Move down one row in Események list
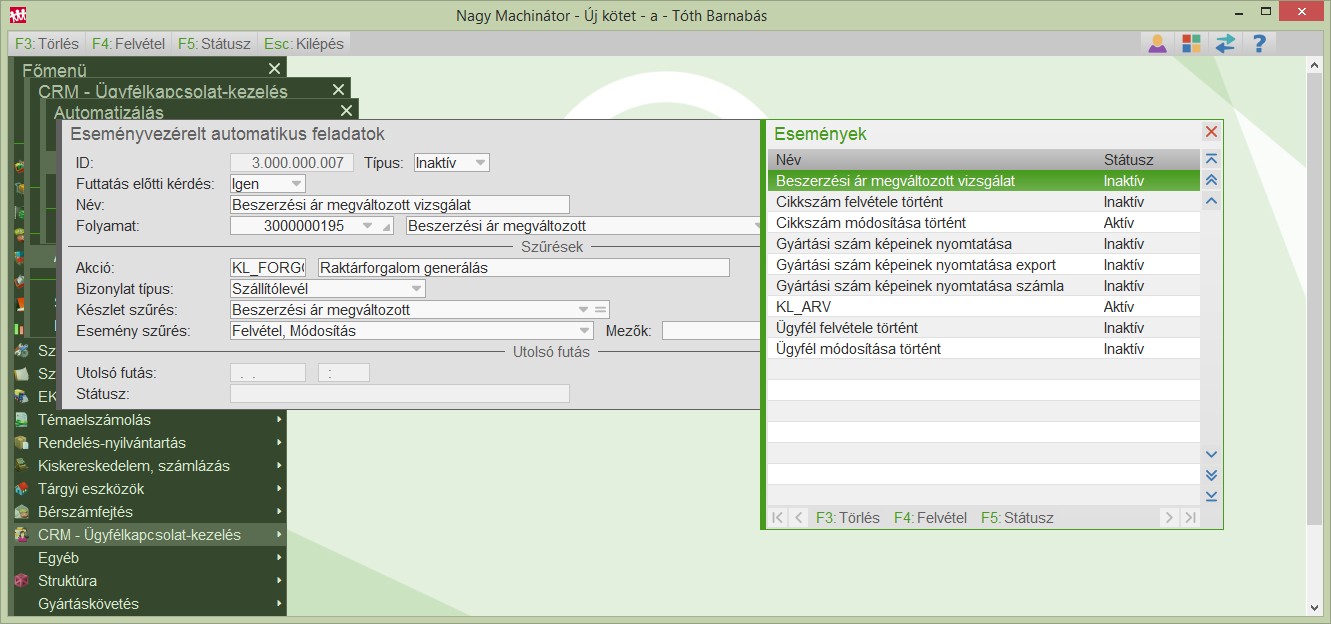Screen dimensions: 1331x624 pos(1211,454)
